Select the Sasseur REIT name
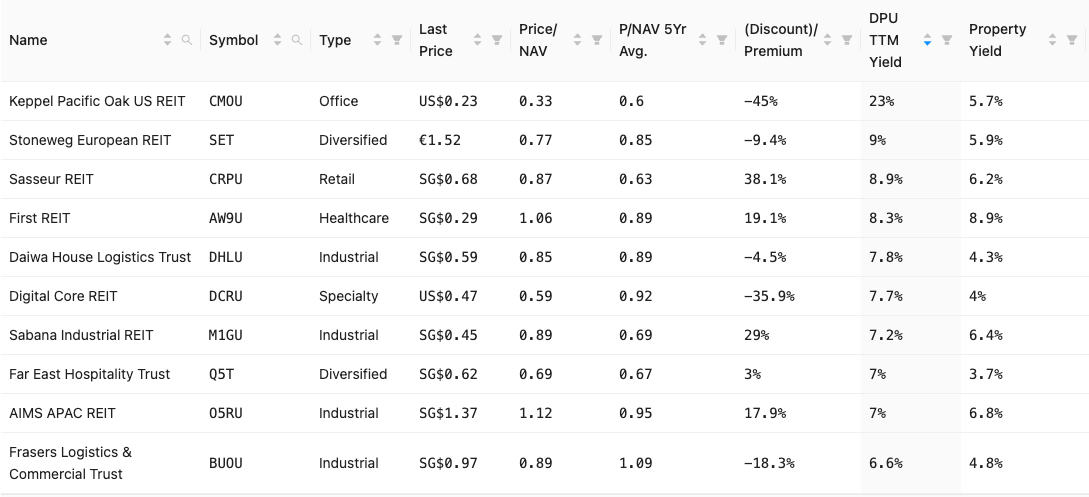This screenshot has height=497, width=1089. tap(51, 179)
